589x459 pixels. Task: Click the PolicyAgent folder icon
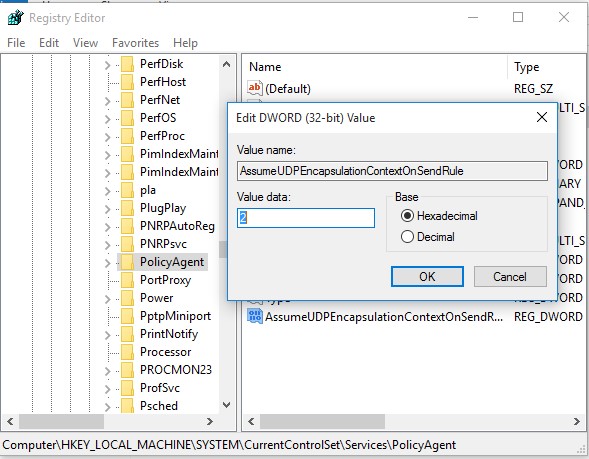[x=127, y=262]
